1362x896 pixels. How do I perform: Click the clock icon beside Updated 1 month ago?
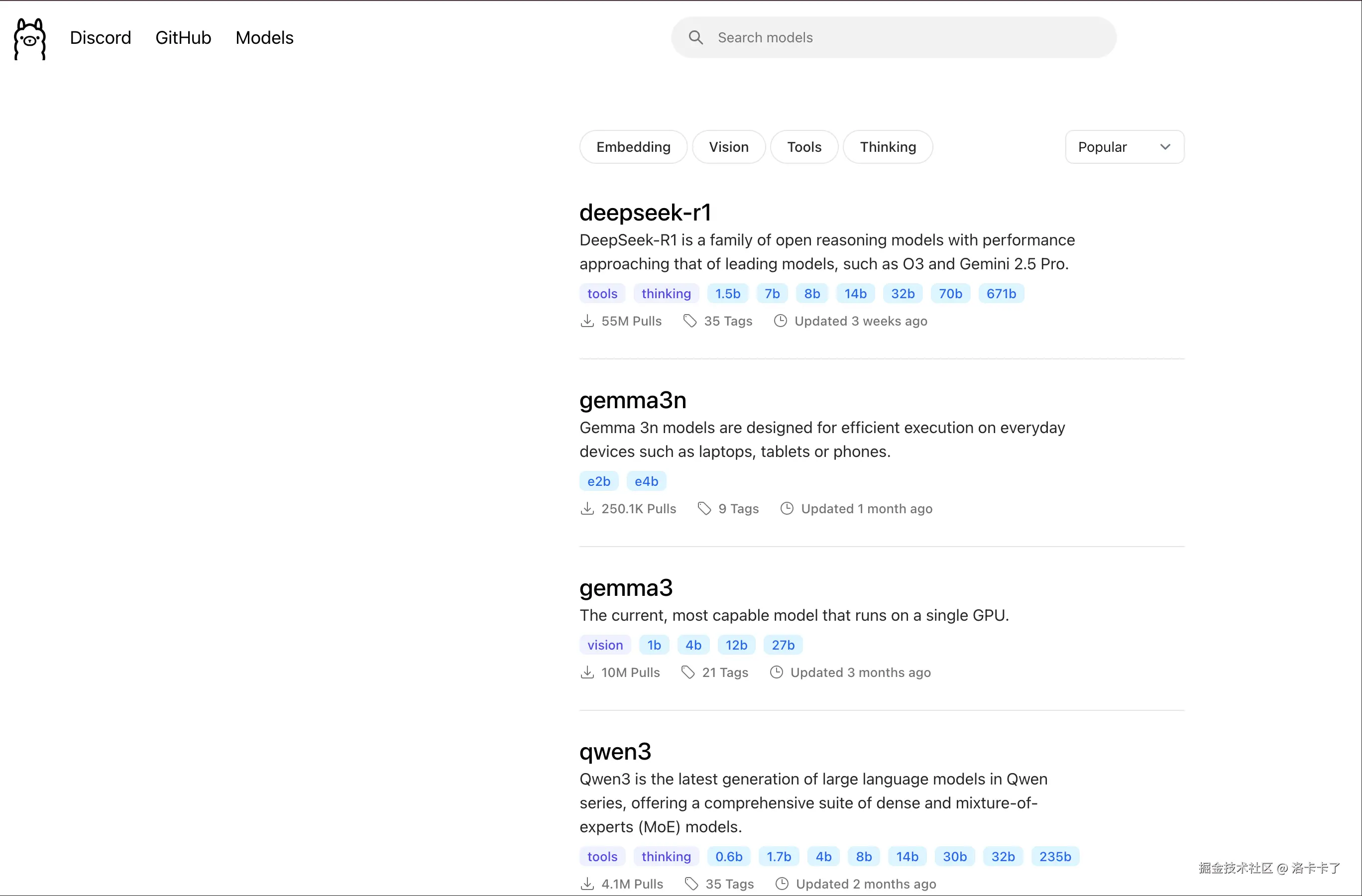point(787,509)
